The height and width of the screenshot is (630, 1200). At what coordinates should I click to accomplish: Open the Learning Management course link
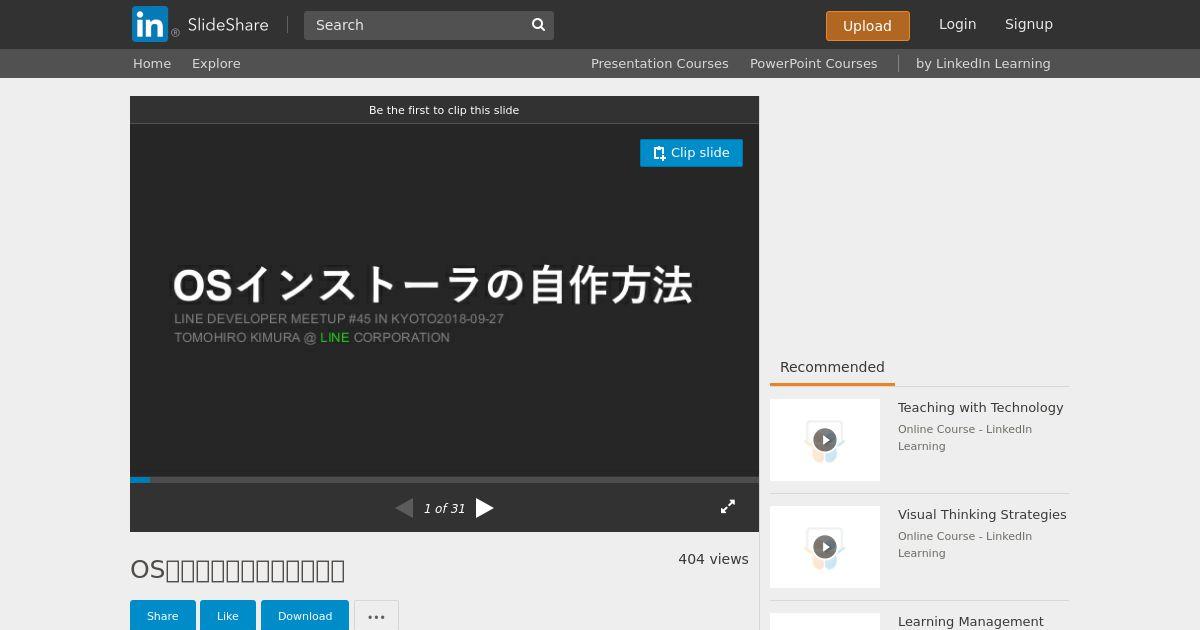click(x=971, y=621)
